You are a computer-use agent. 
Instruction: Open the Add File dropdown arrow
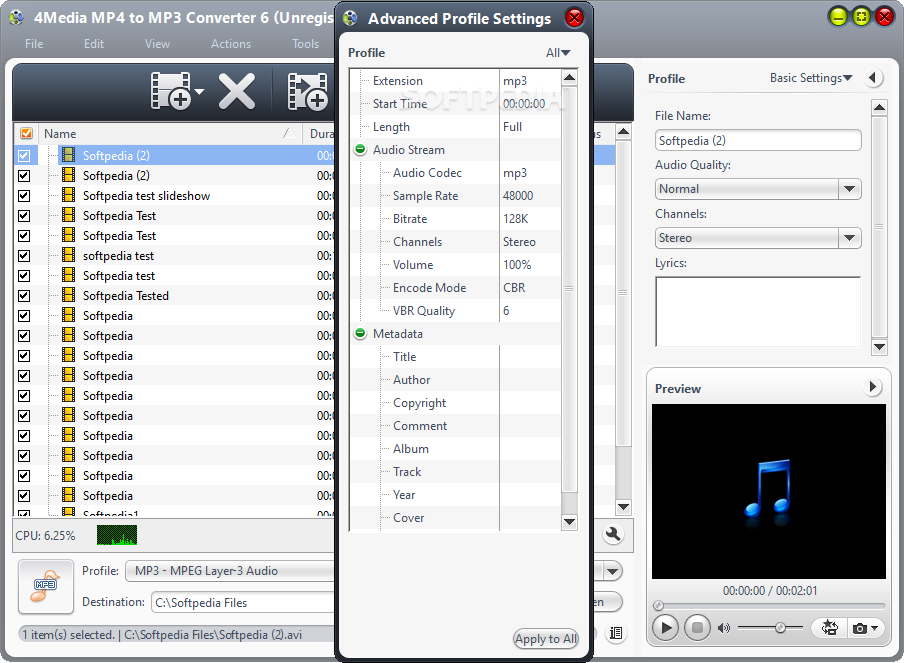point(199,92)
